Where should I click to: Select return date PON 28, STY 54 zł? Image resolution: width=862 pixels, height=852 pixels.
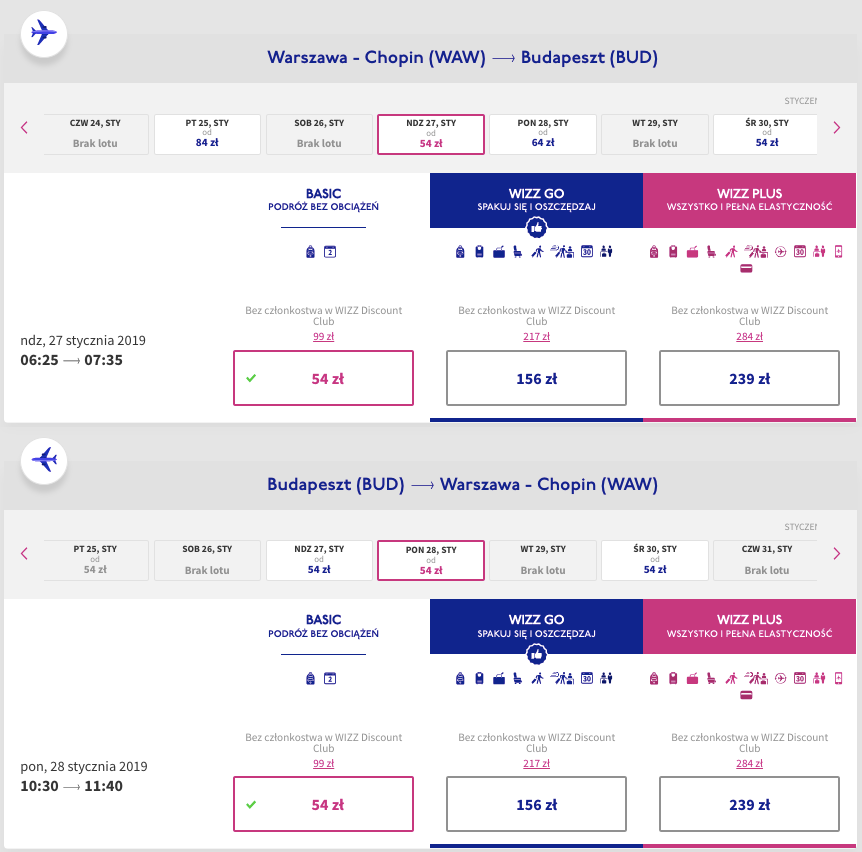431,560
